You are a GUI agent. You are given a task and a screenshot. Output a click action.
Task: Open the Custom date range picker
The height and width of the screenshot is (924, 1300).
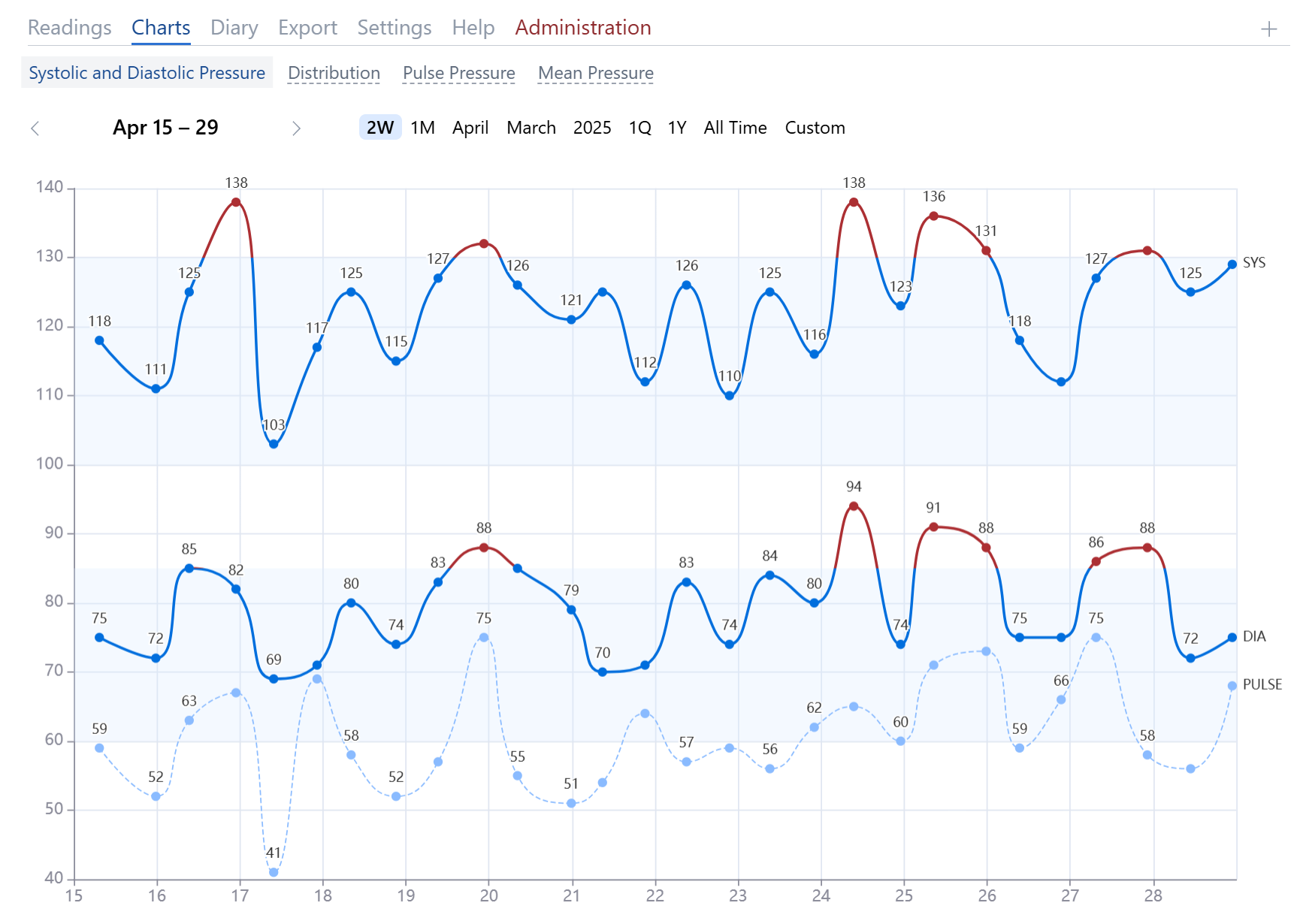[x=815, y=128]
